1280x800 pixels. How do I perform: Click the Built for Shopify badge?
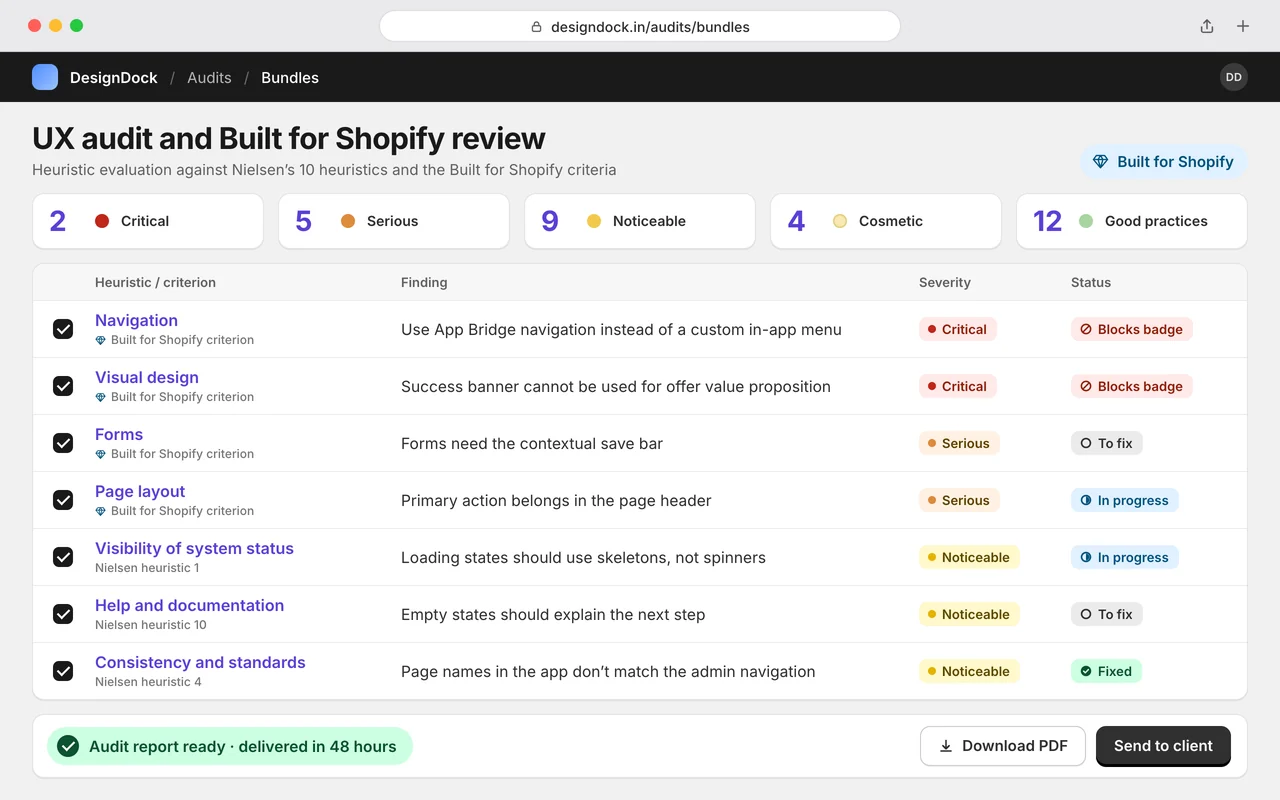coord(1164,161)
